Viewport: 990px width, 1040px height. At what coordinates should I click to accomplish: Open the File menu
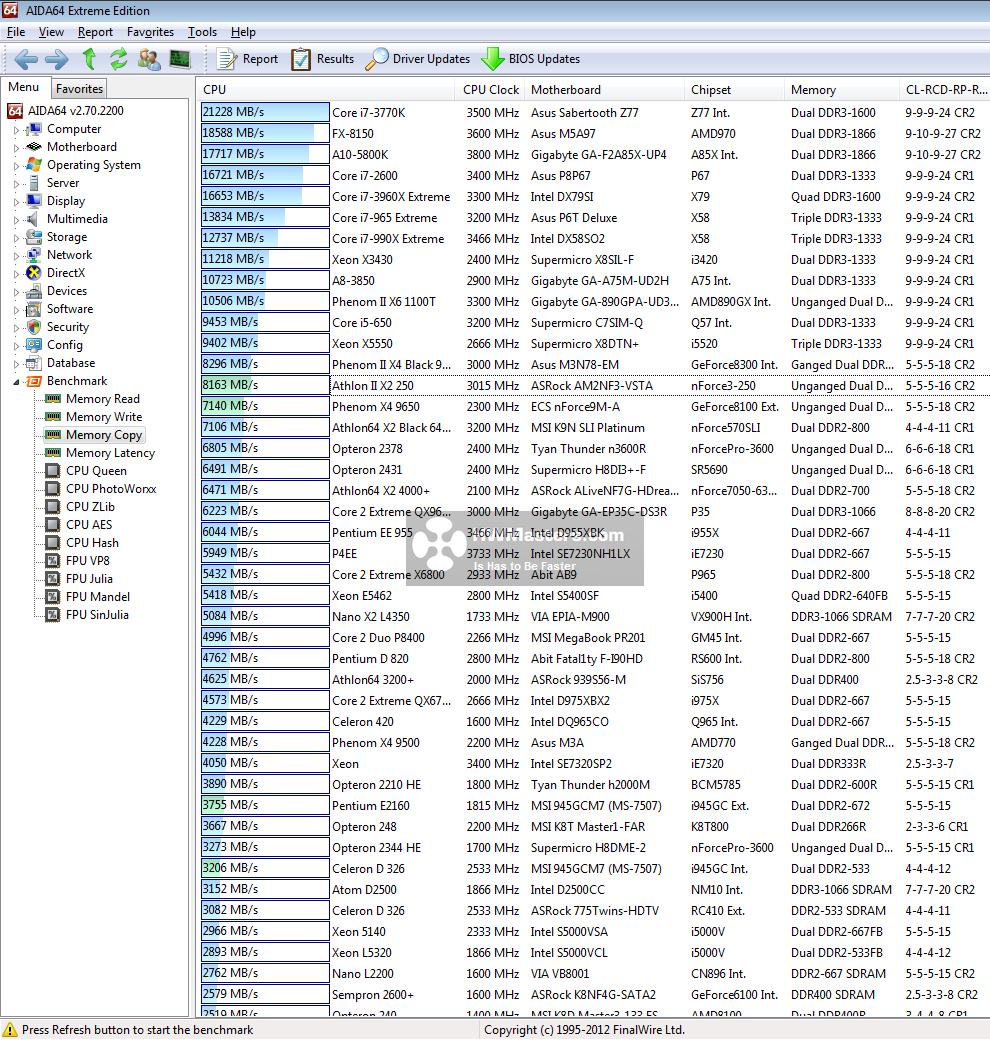coord(16,32)
